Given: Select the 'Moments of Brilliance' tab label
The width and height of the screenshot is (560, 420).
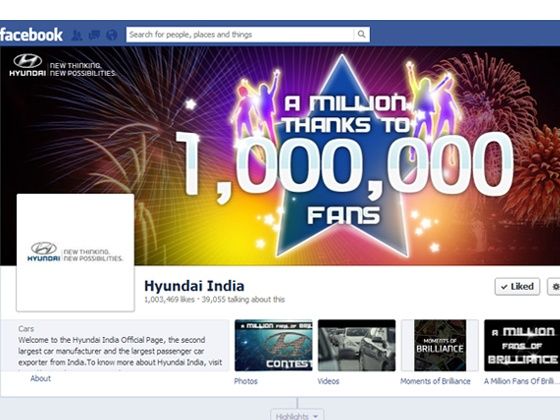Looking at the screenshot, I should point(435,381).
